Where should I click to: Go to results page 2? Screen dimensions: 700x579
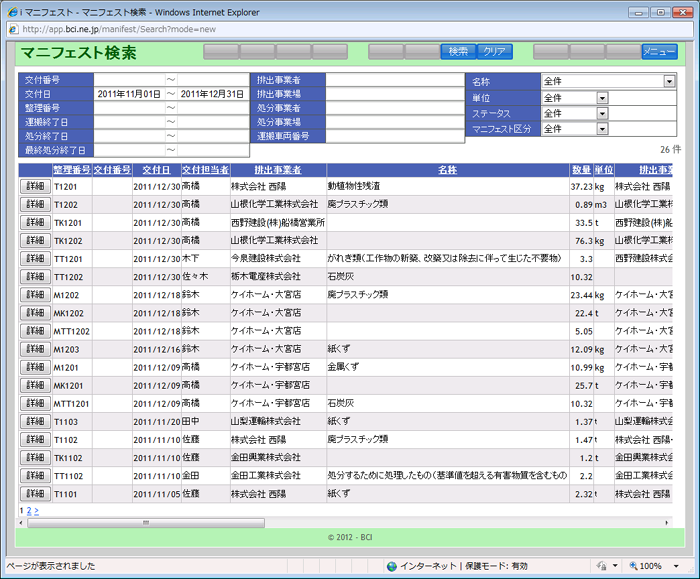[29, 510]
